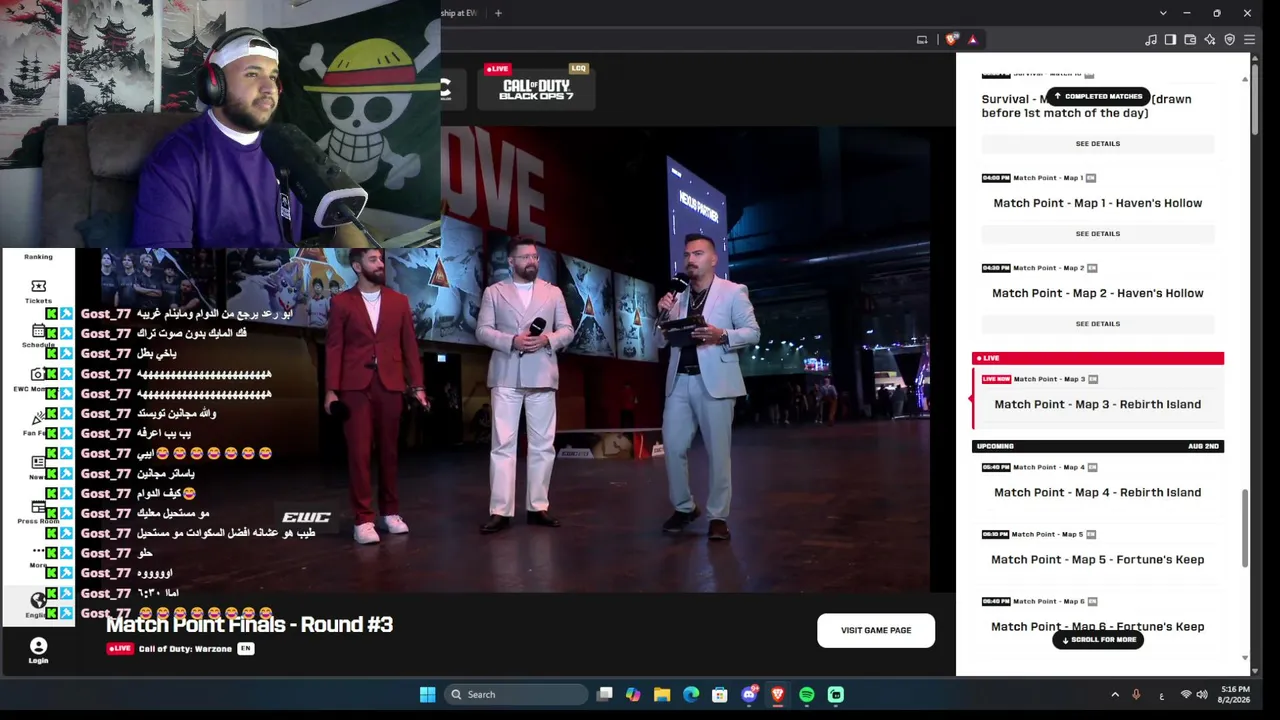Toggle the browser sidebar panel icon
1280x720 pixels.
tap(1170, 40)
